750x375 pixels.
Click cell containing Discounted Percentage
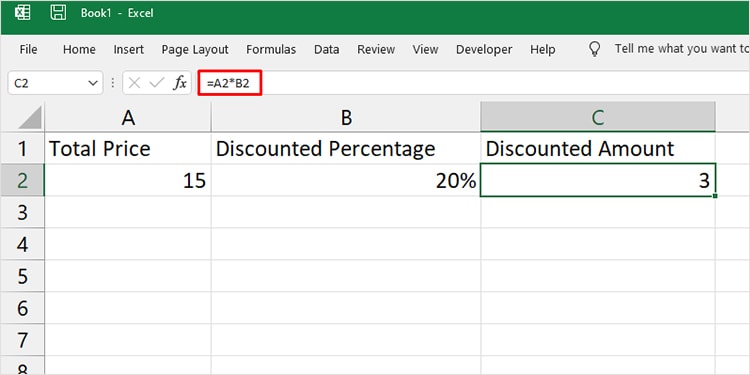346,149
